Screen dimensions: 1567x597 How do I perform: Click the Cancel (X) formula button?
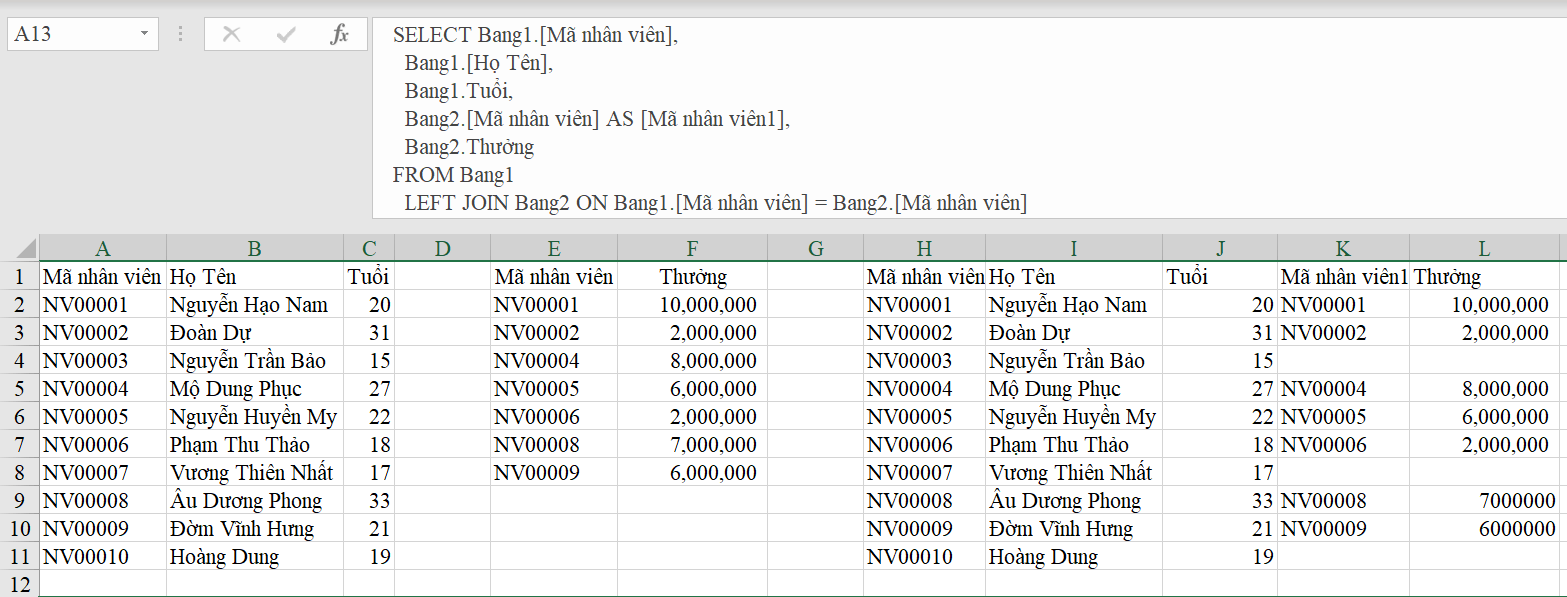[x=232, y=34]
